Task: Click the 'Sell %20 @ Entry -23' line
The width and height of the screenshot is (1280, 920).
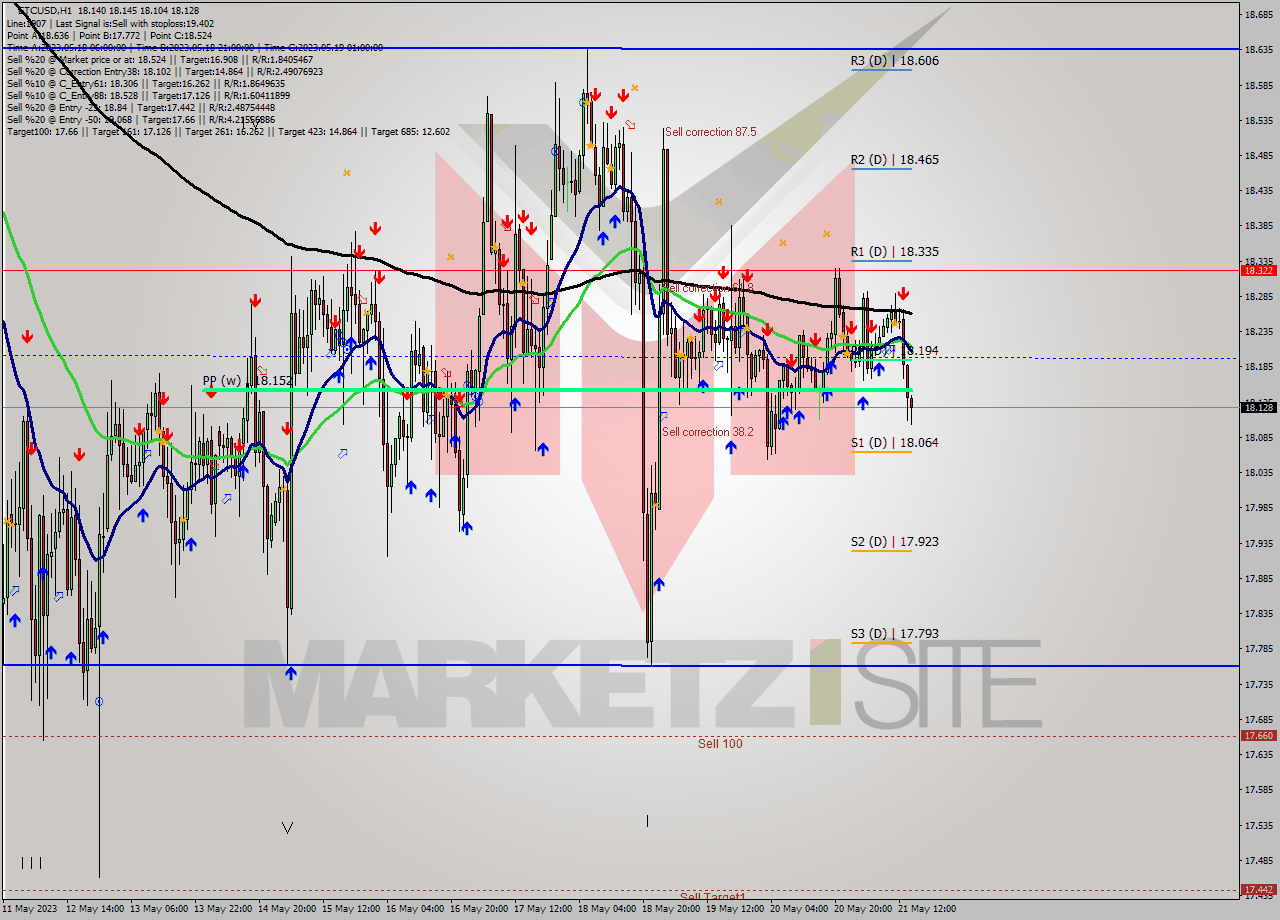Action: (141, 108)
